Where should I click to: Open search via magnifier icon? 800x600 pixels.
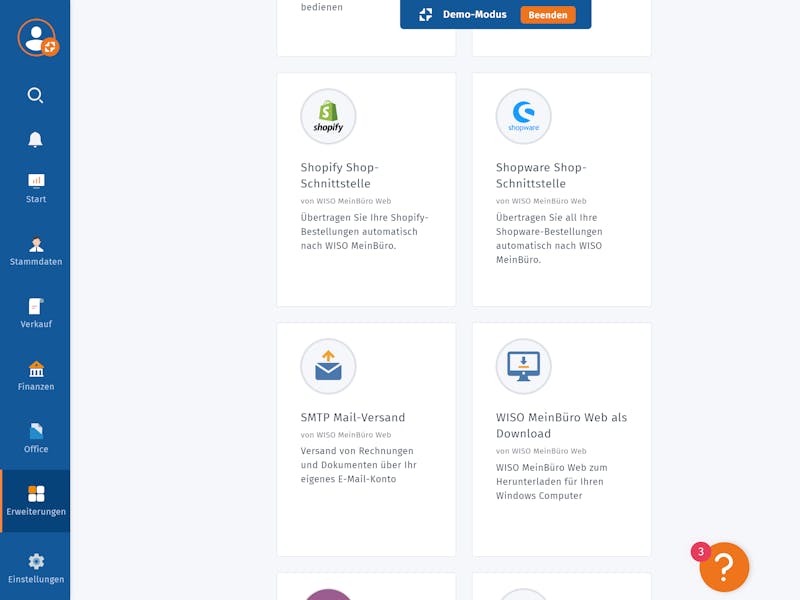35,95
